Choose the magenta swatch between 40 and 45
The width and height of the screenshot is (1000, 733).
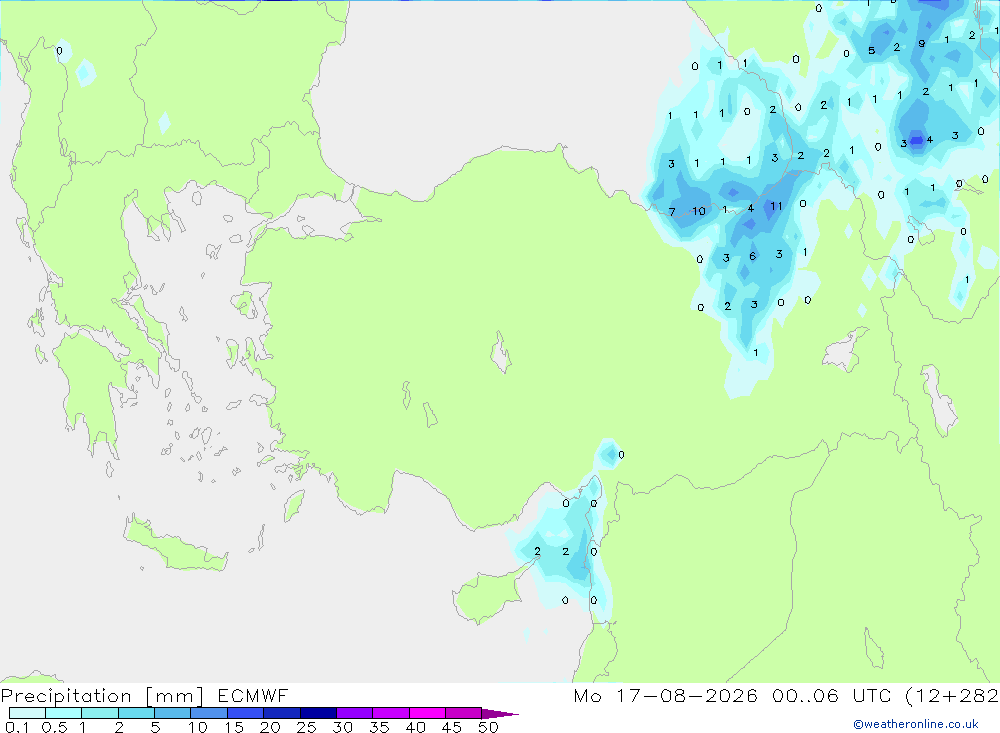pos(427,713)
